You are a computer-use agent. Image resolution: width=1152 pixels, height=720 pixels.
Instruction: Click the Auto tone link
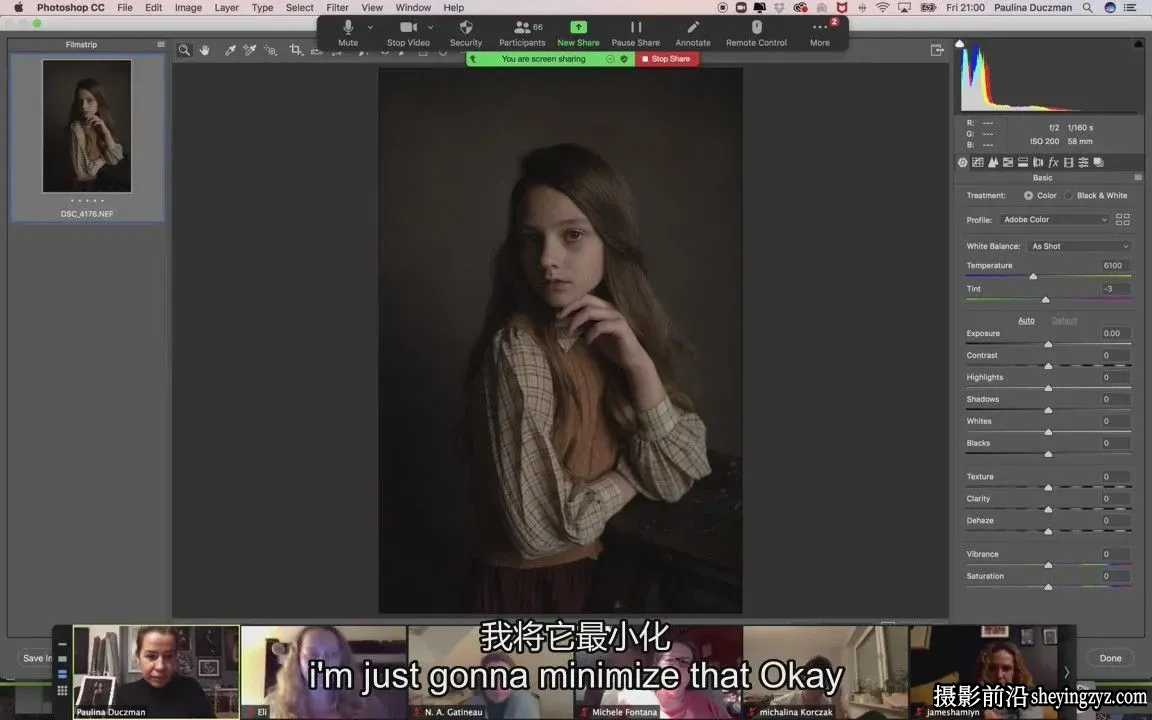[1026, 320]
